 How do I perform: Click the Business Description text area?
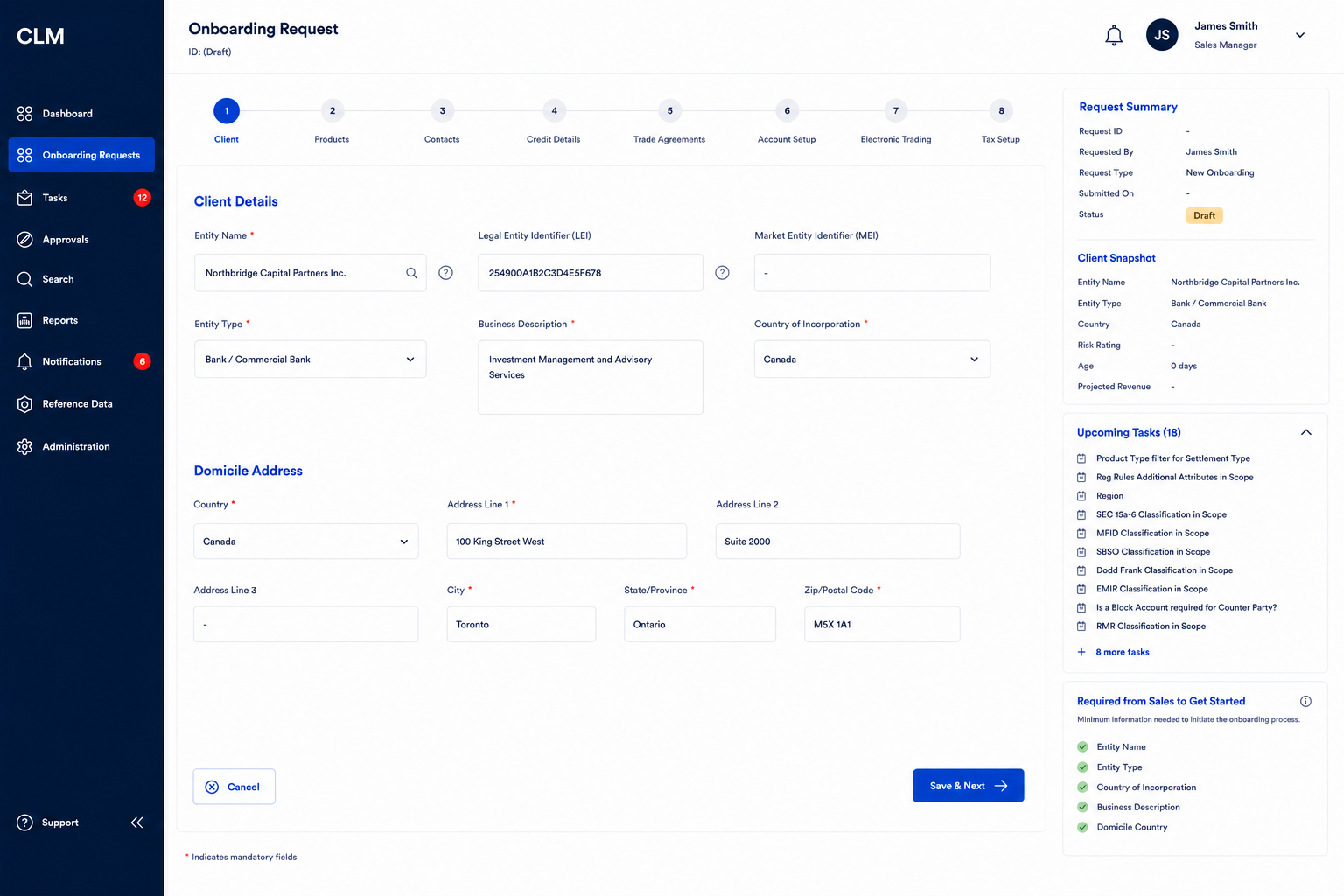click(591, 377)
